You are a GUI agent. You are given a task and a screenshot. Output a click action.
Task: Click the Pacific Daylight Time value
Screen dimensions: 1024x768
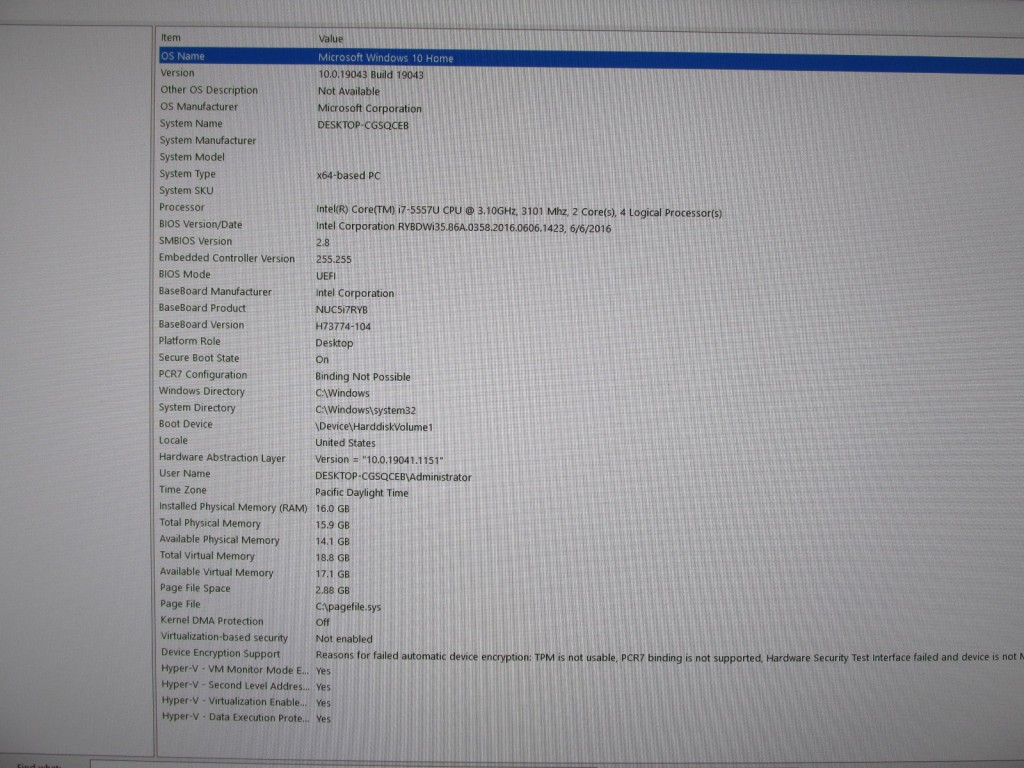click(x=362, y=493)
